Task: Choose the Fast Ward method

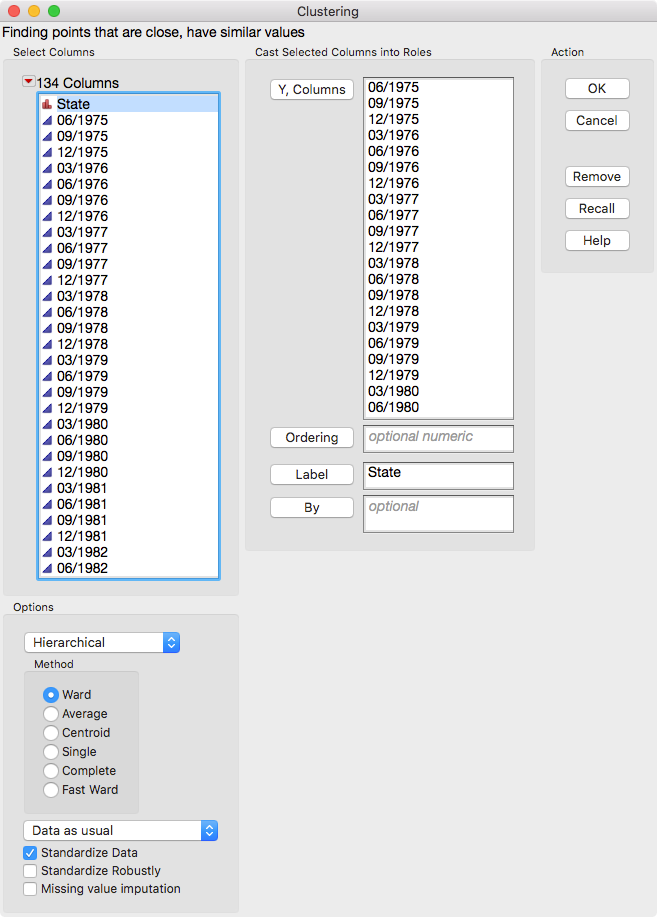Action: [51, 790]
